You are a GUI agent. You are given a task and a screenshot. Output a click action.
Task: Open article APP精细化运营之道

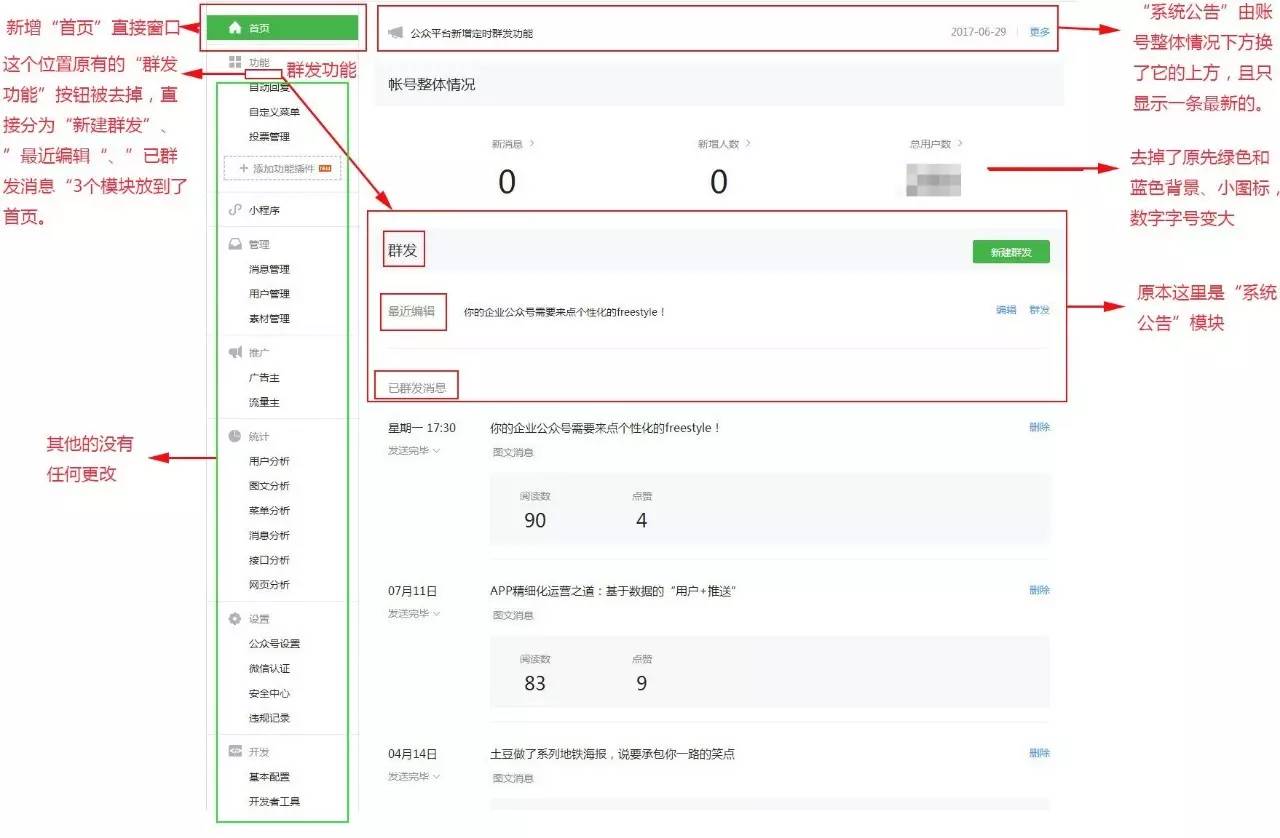click(x=613, y=591)
